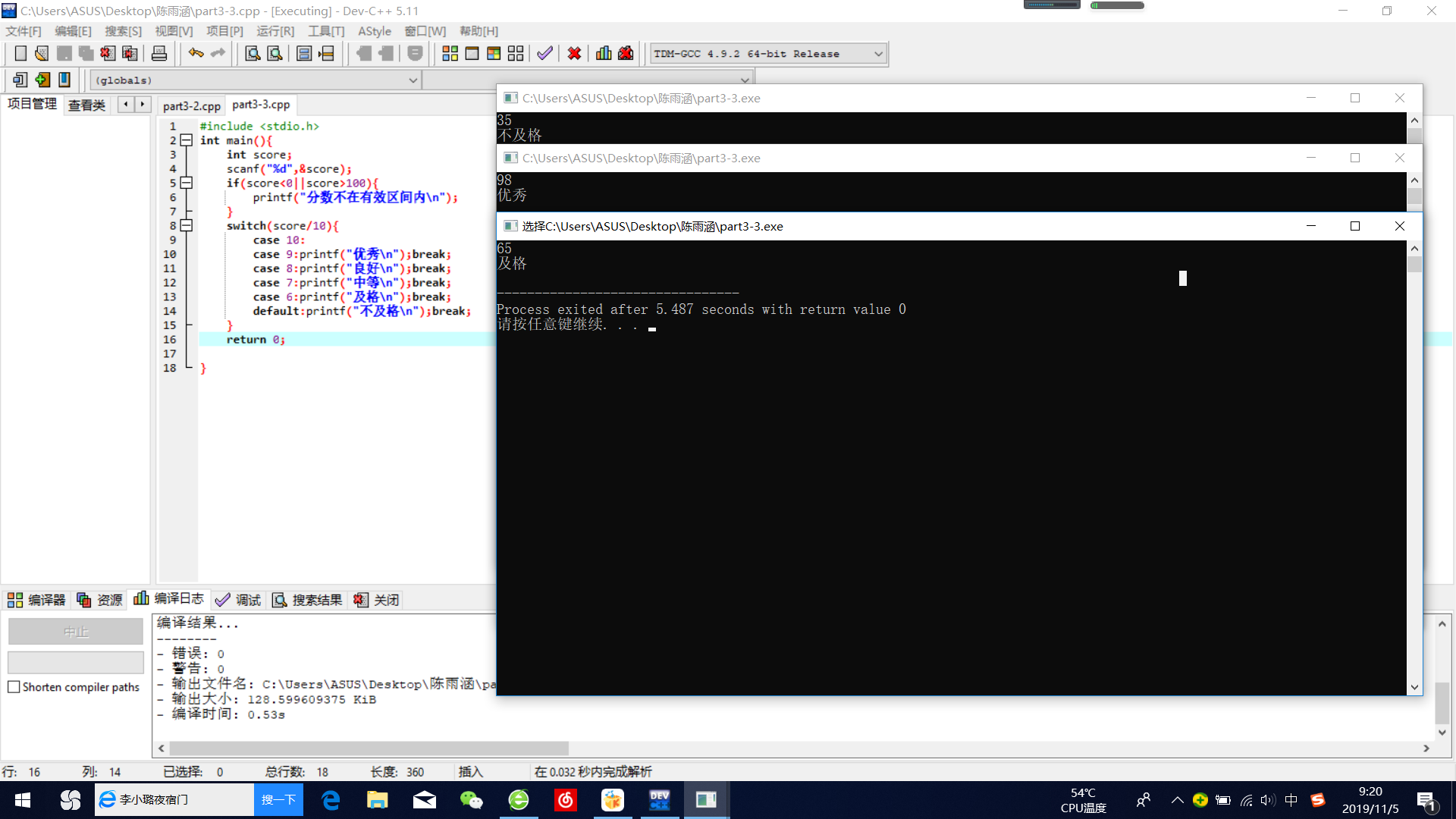The width and height of the screenshot is (1456, 819).
Task: Click the green plus bookmark icon
Action: coord(42,80)
